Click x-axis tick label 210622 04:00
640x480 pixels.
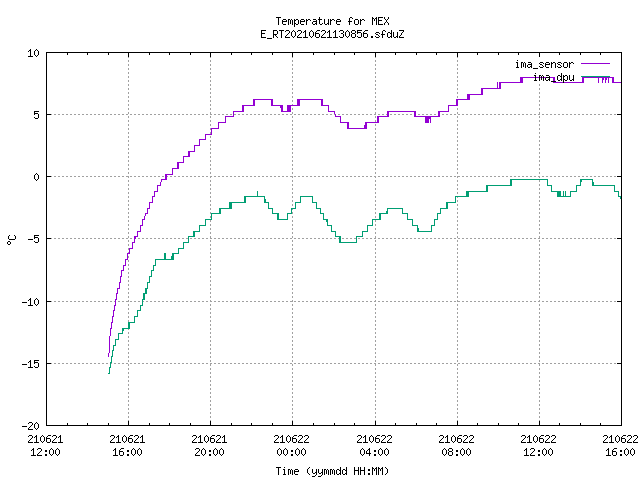tap(374, 446)
